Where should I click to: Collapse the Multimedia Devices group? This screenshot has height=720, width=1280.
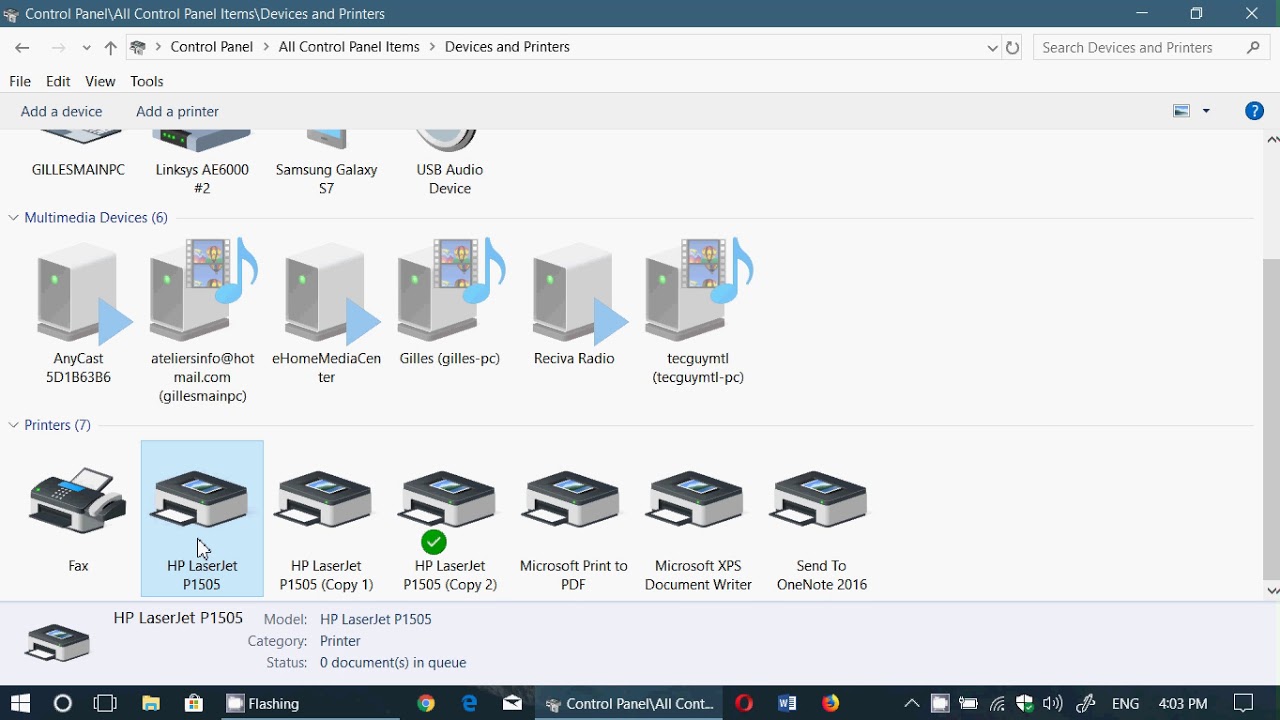coord(14,217)
